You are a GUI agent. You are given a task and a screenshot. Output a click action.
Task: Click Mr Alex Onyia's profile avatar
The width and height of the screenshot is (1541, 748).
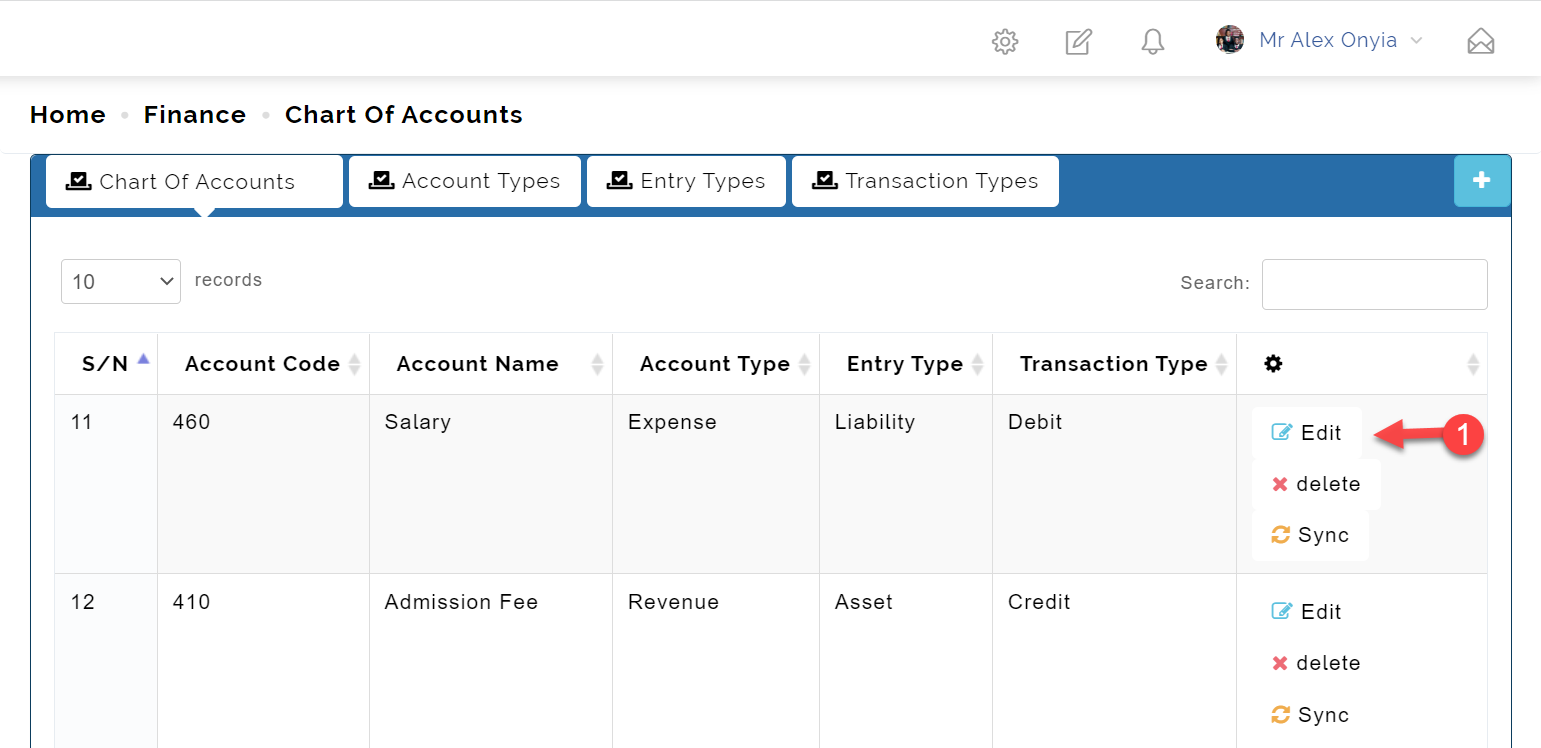(1230, 40)
